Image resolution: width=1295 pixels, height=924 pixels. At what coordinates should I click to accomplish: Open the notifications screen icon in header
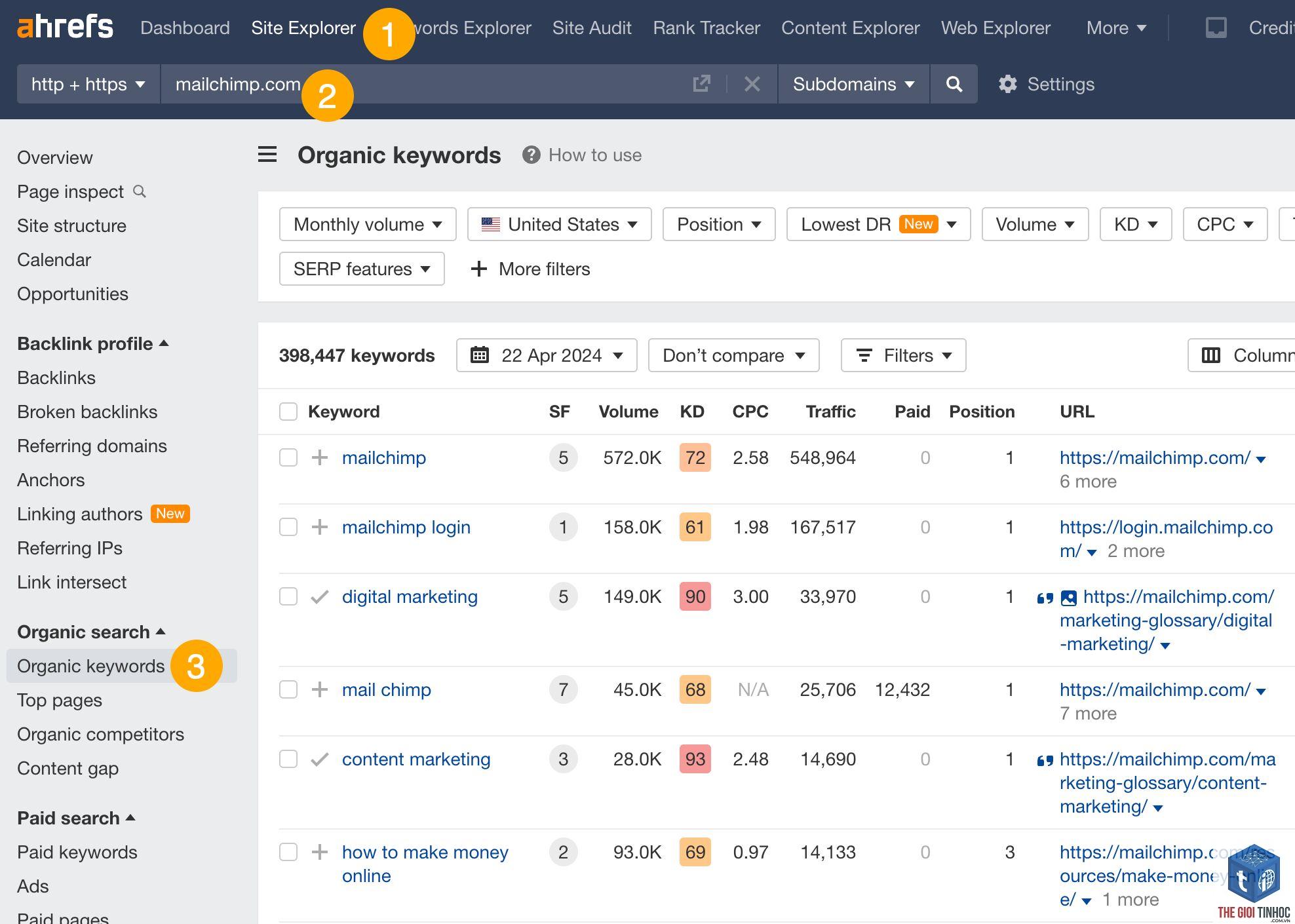tap(1216, 28)
